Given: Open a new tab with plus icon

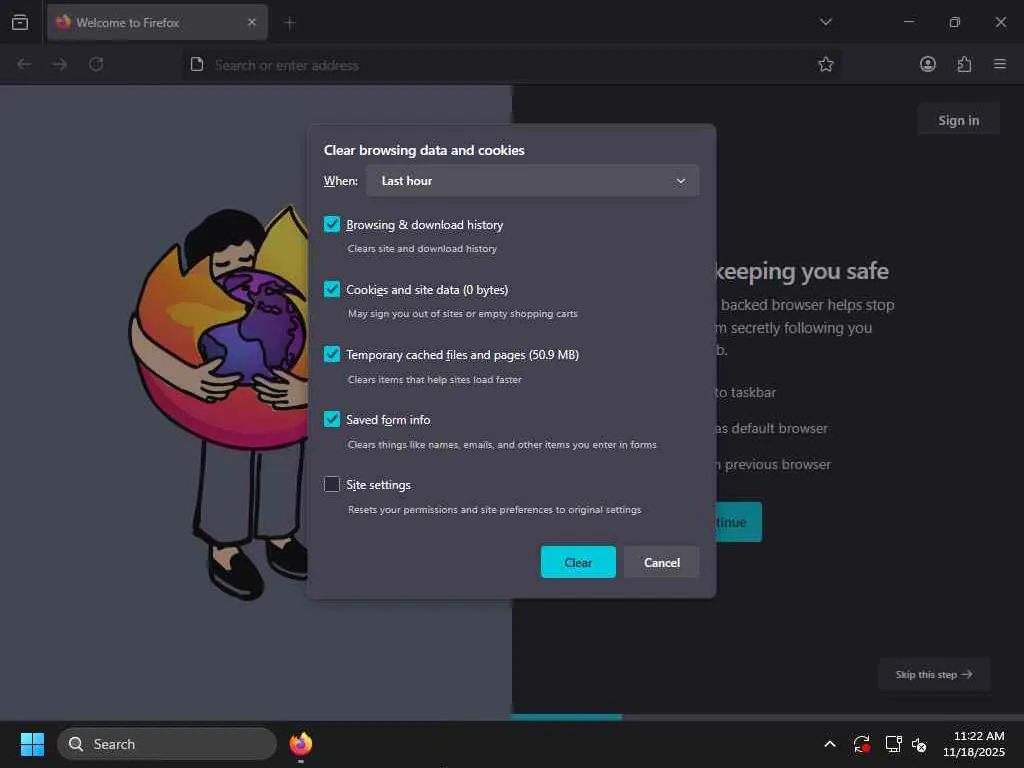Looking at the screenshot, I should [x=290, y=23].
